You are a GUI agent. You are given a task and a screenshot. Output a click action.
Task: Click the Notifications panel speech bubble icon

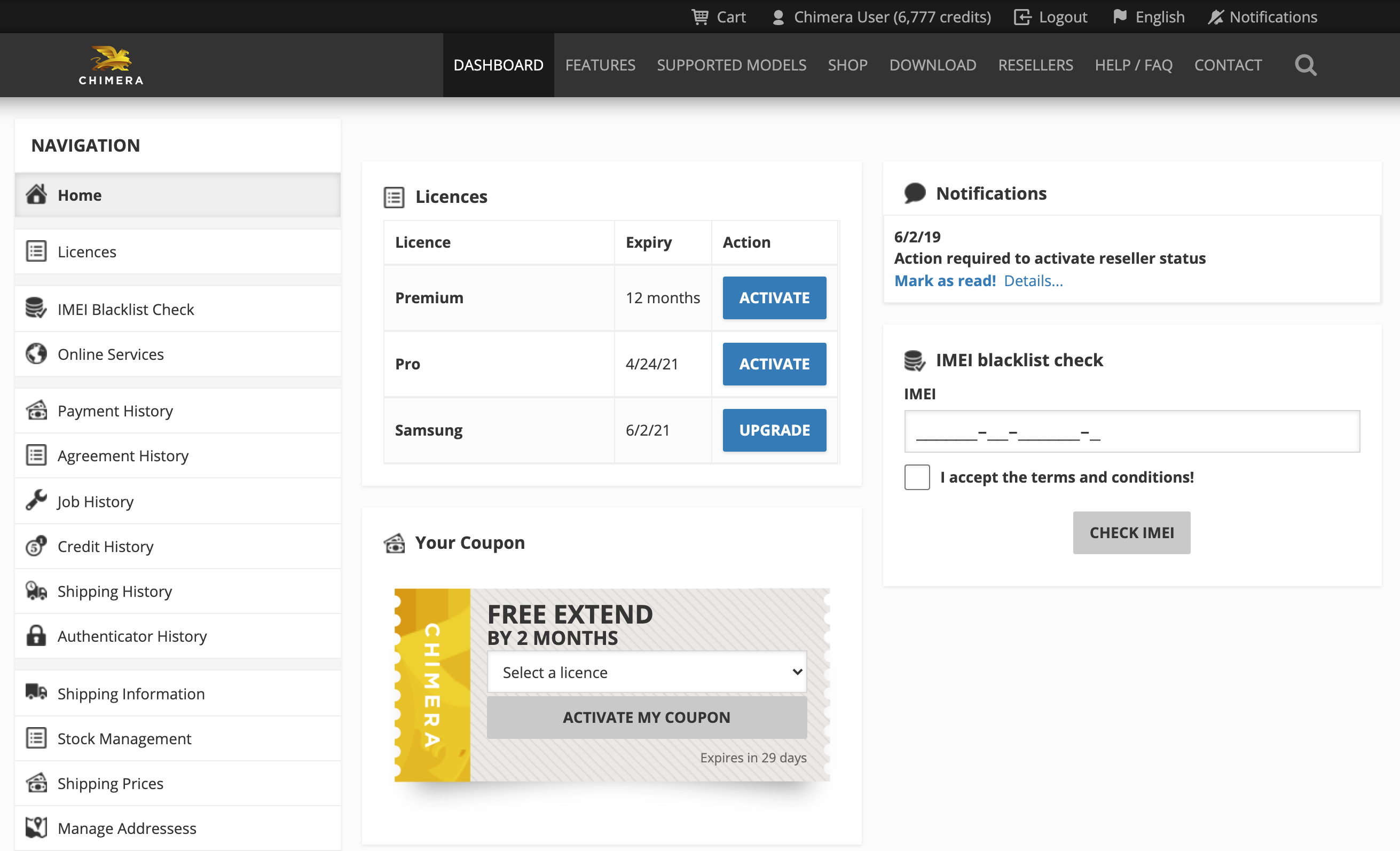coord(915,193)
